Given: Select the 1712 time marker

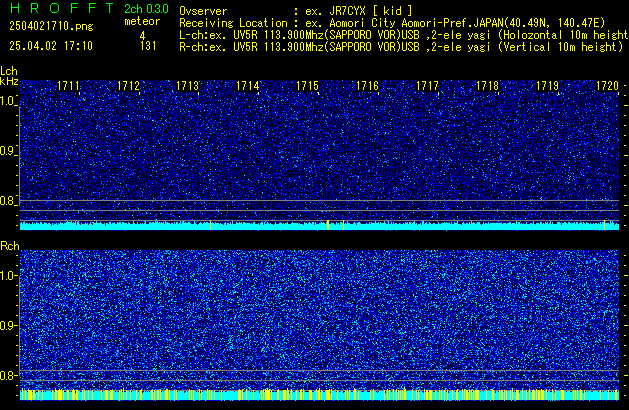Looking at the screenshot, I should [x=128, y=86].
